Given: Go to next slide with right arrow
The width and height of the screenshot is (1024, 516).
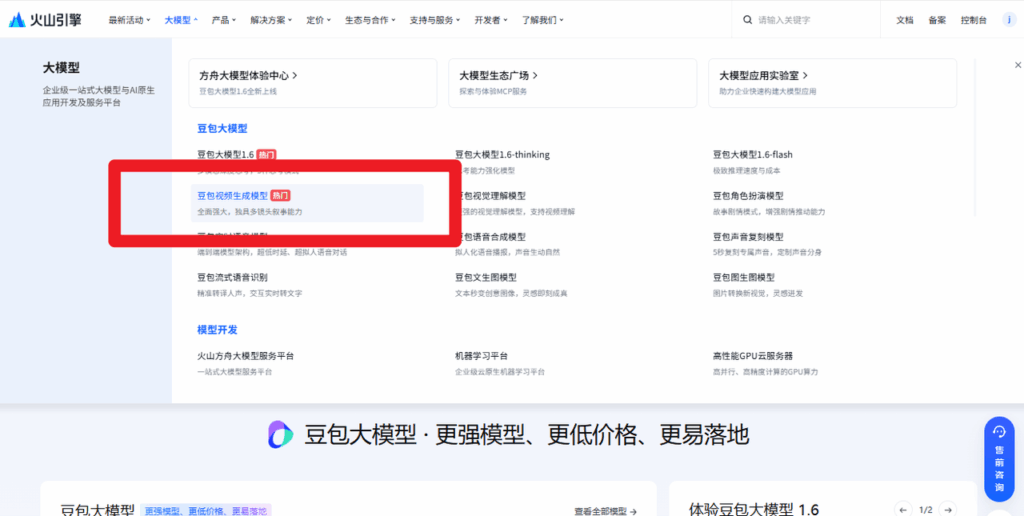Looking at the screenshot, I should (947, 509).
